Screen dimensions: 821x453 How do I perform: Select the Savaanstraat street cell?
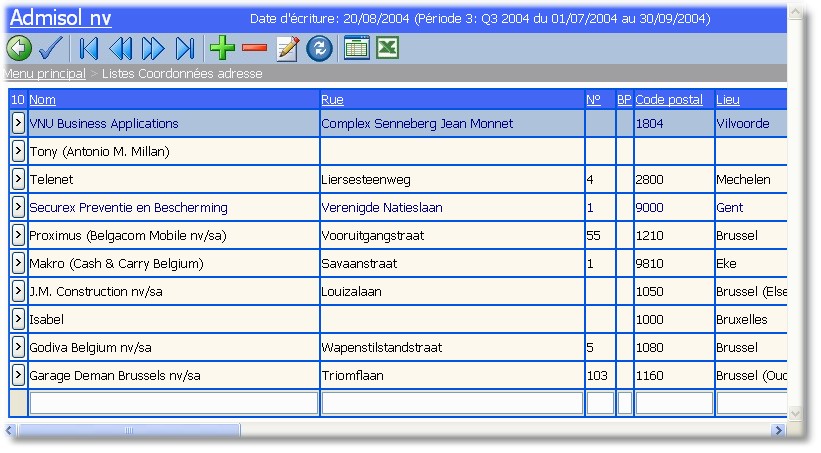(x=452, y=263)
